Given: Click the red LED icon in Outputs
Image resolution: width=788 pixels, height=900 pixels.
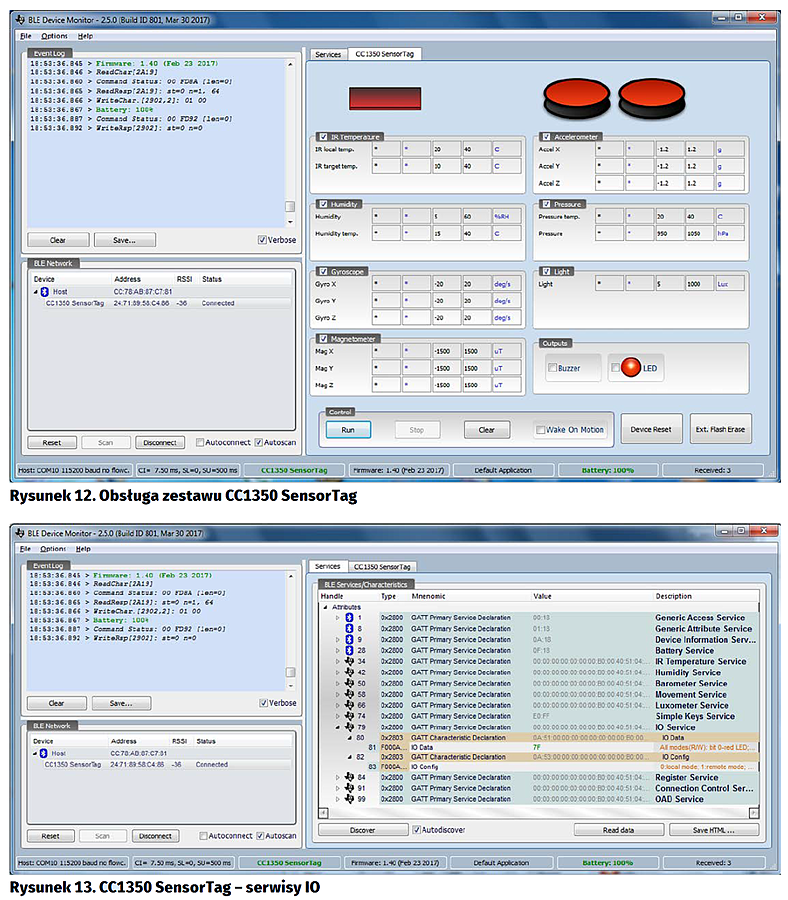Looking at the screenshot, I should [630, 368].
